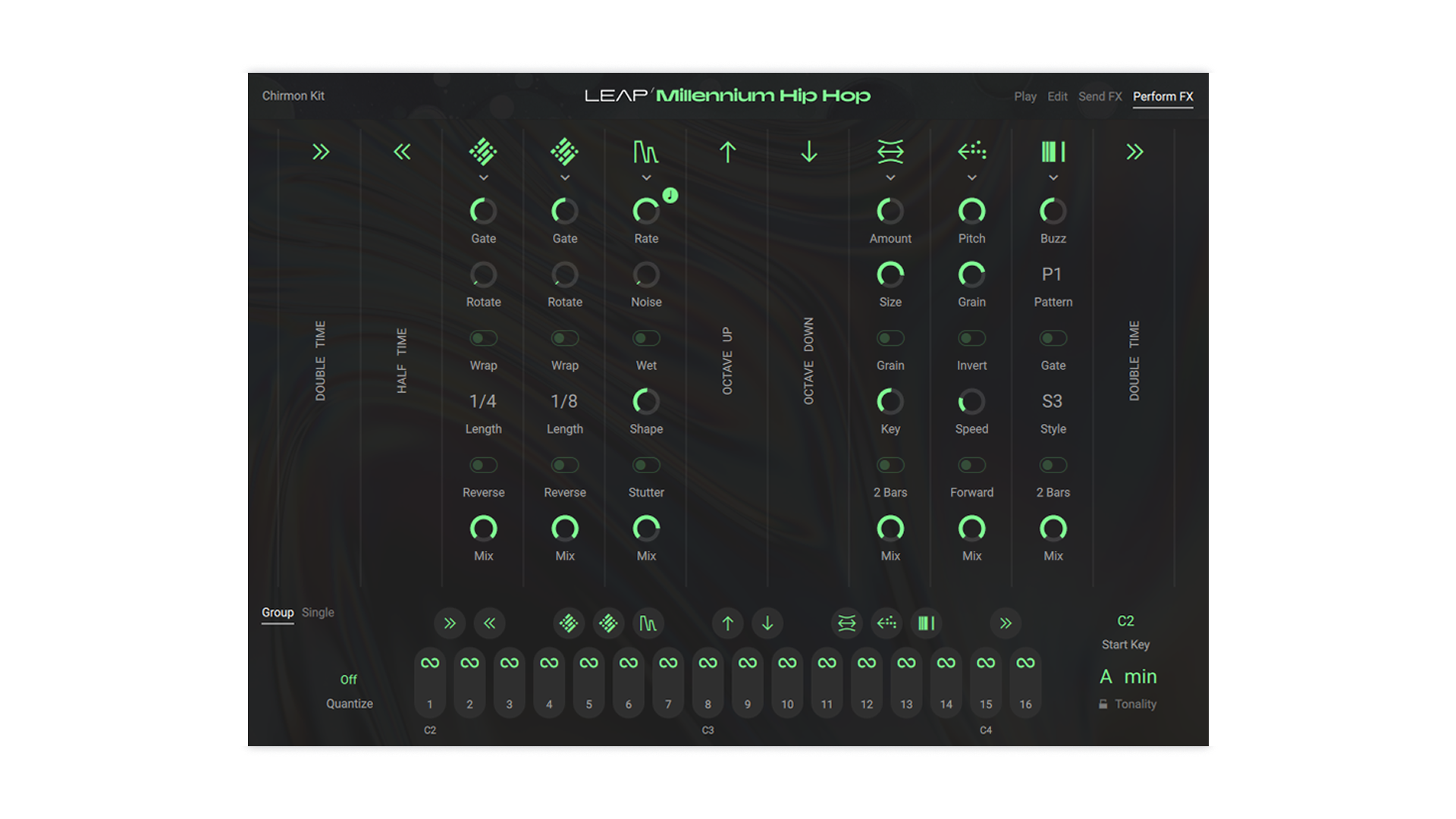This screenshot has height=819, width=1456.
Task: Click the C2 Start Key value
Action: (x=1125, y=621)
